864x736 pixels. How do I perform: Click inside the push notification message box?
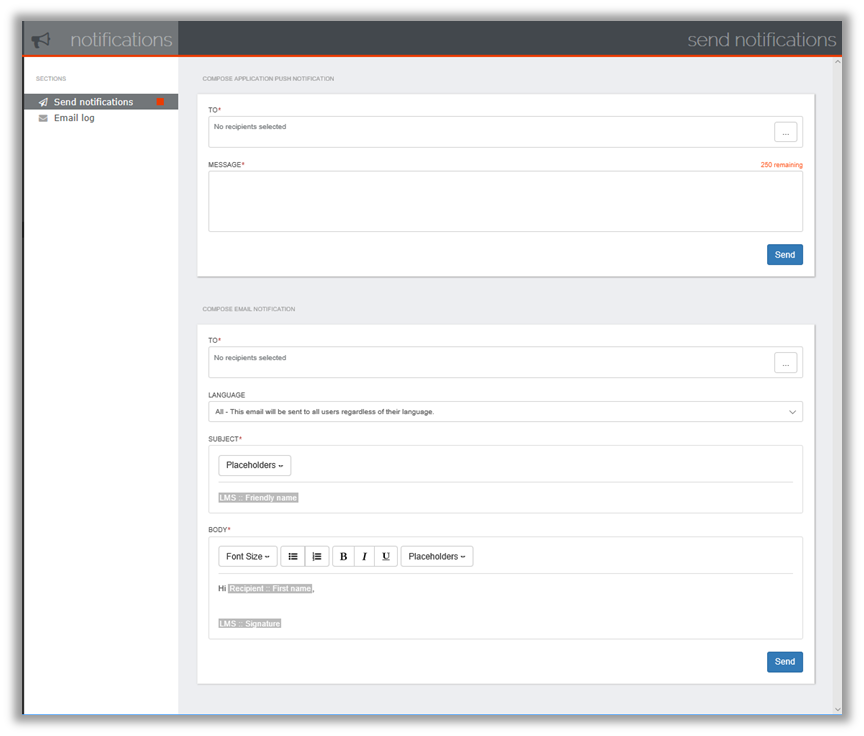[x=504, y=200]
